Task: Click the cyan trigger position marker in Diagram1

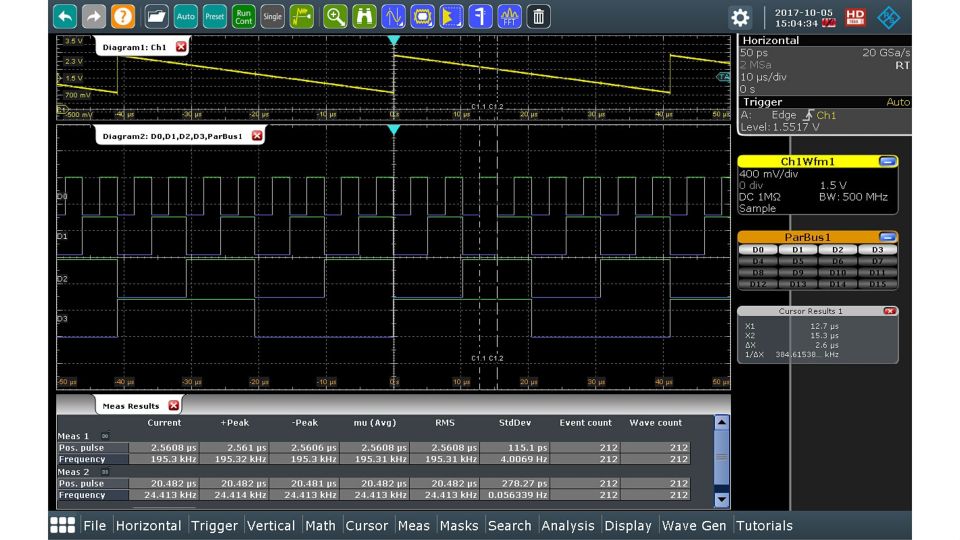Action: click(x=394, y=40)
